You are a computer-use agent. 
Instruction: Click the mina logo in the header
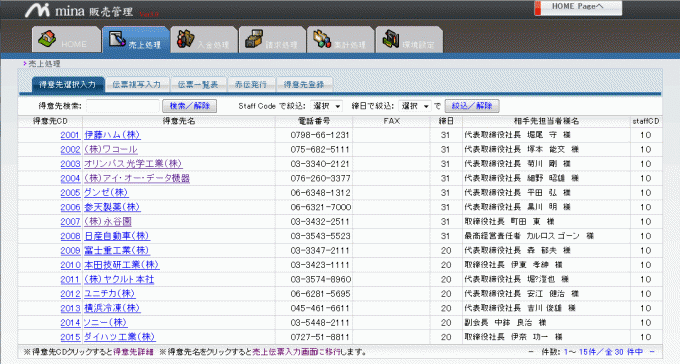pyautogui.click(x=79, y=10)
